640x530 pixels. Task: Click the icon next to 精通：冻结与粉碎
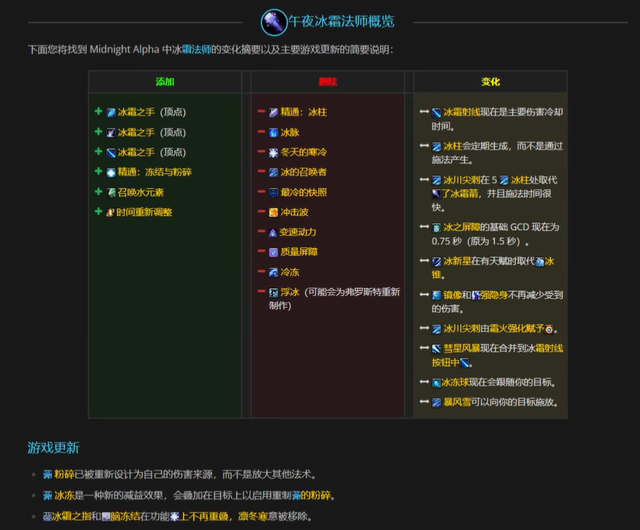111,172
